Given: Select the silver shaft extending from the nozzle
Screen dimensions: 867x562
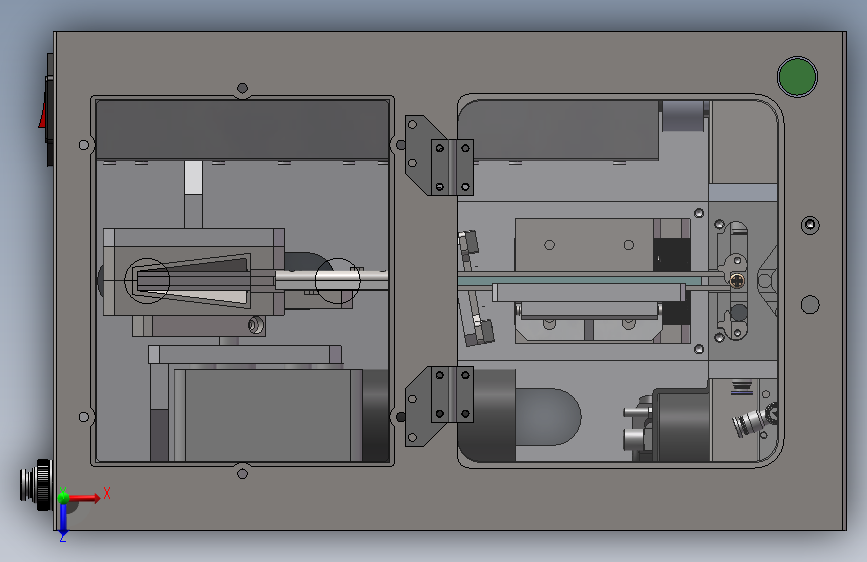Looking at the screenshot, I should (x=331, y=280).
